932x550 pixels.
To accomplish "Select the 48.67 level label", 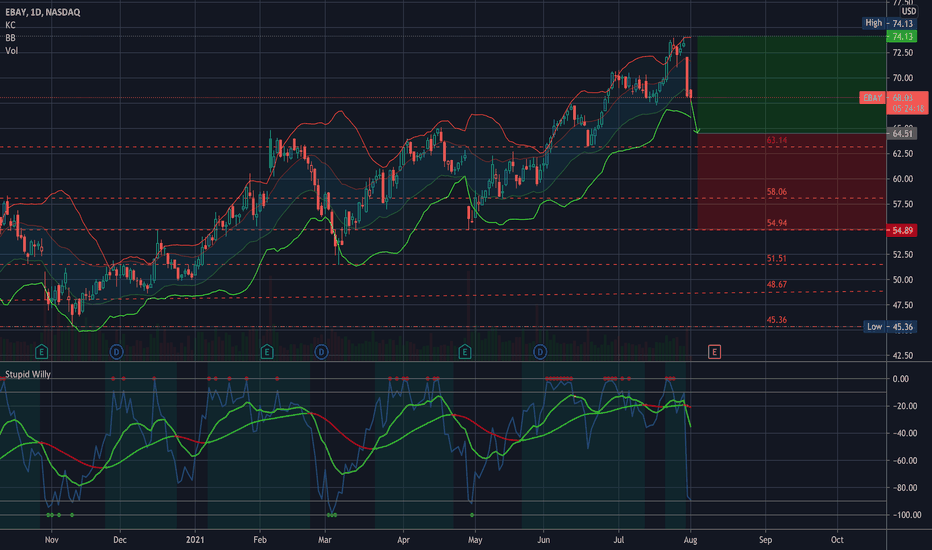I will tap(776, 284).
